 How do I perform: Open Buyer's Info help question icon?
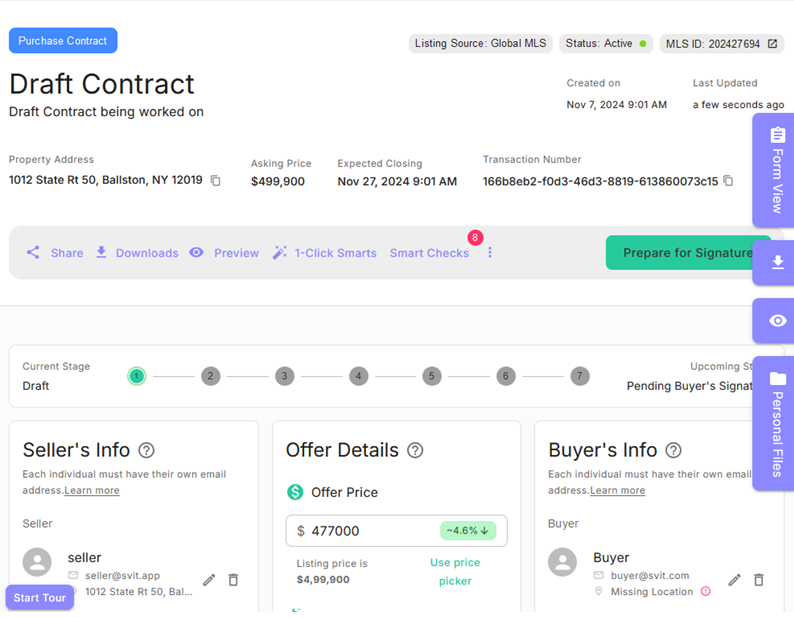pyautogui.click(x=673, y=450)
